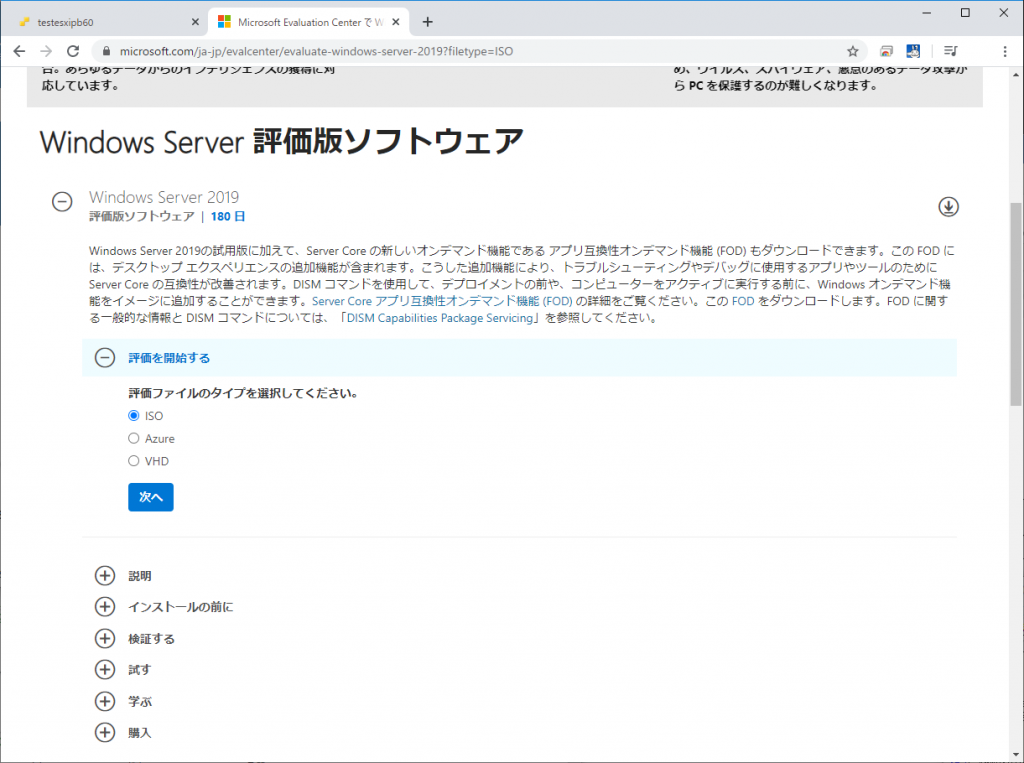
Task: Minimize the browser window
Action: [x=927, y=12]
